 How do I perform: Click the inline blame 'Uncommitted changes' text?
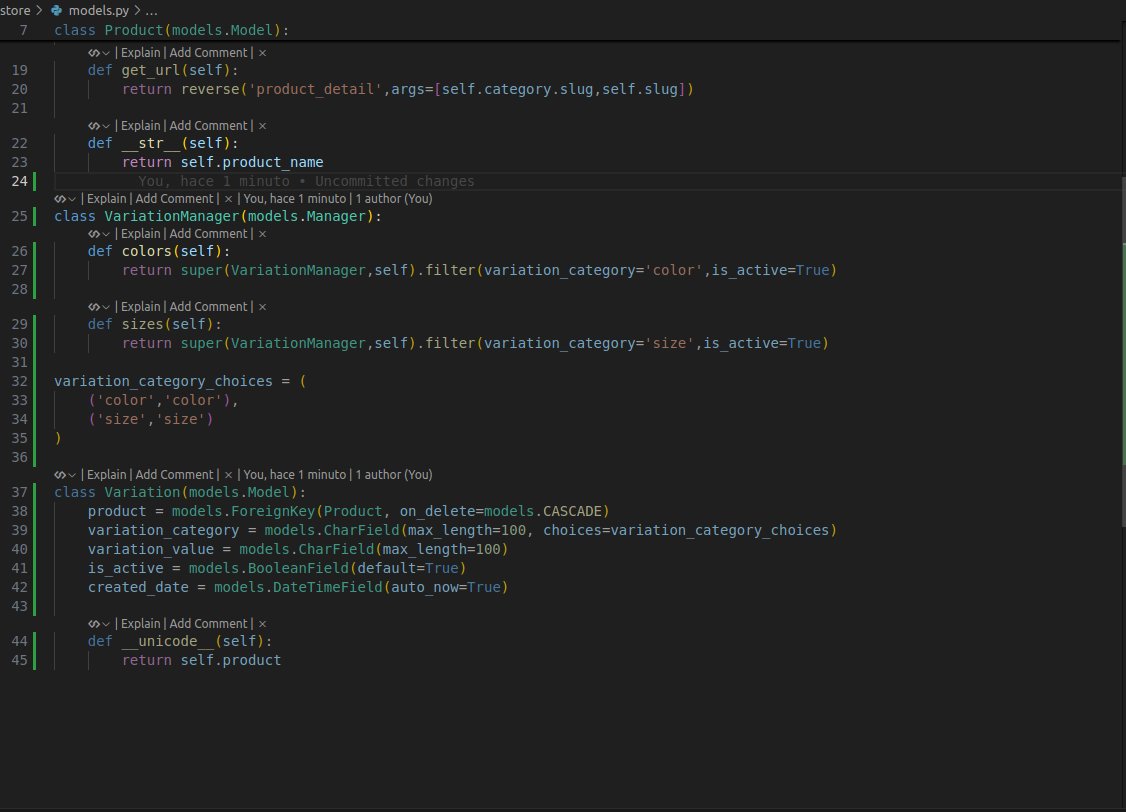coord(394,182)
